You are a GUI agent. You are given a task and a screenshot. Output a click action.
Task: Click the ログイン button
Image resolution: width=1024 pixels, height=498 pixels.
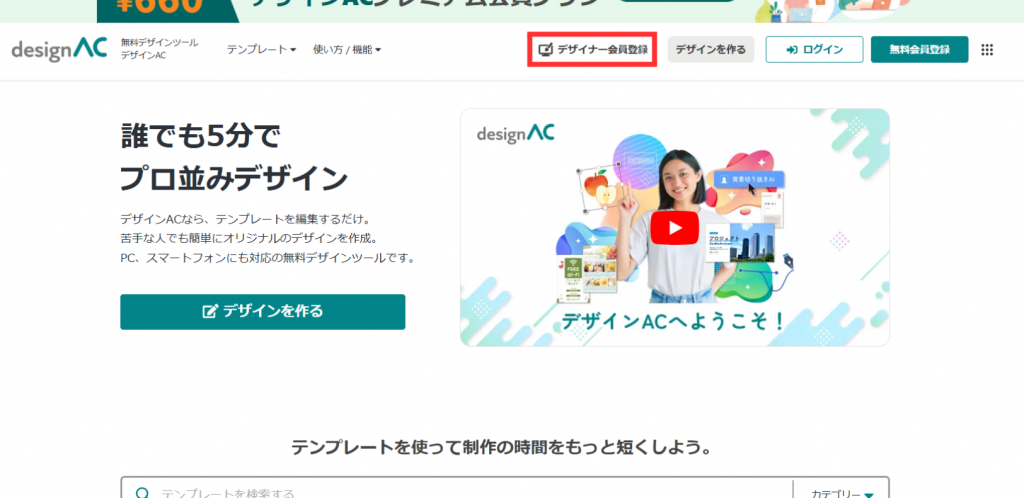(814, 50)
